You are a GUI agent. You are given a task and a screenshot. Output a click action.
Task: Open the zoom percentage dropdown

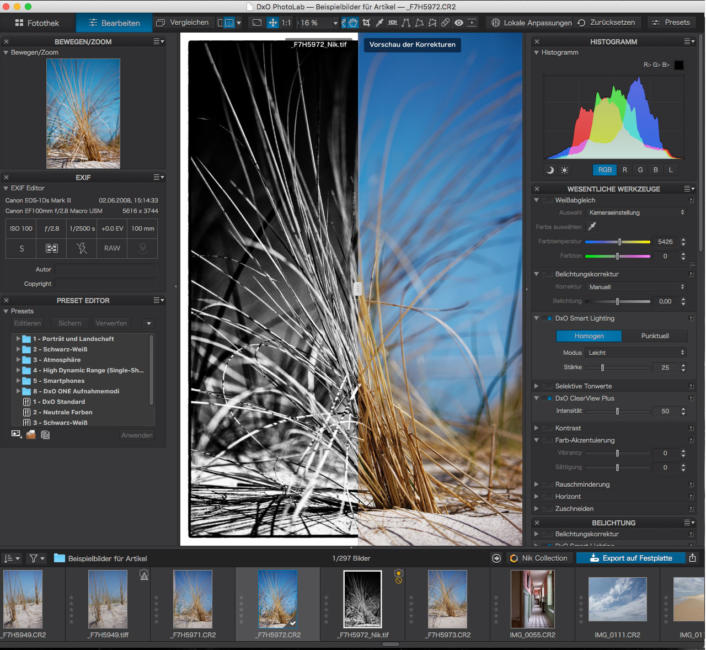[335, 23]
